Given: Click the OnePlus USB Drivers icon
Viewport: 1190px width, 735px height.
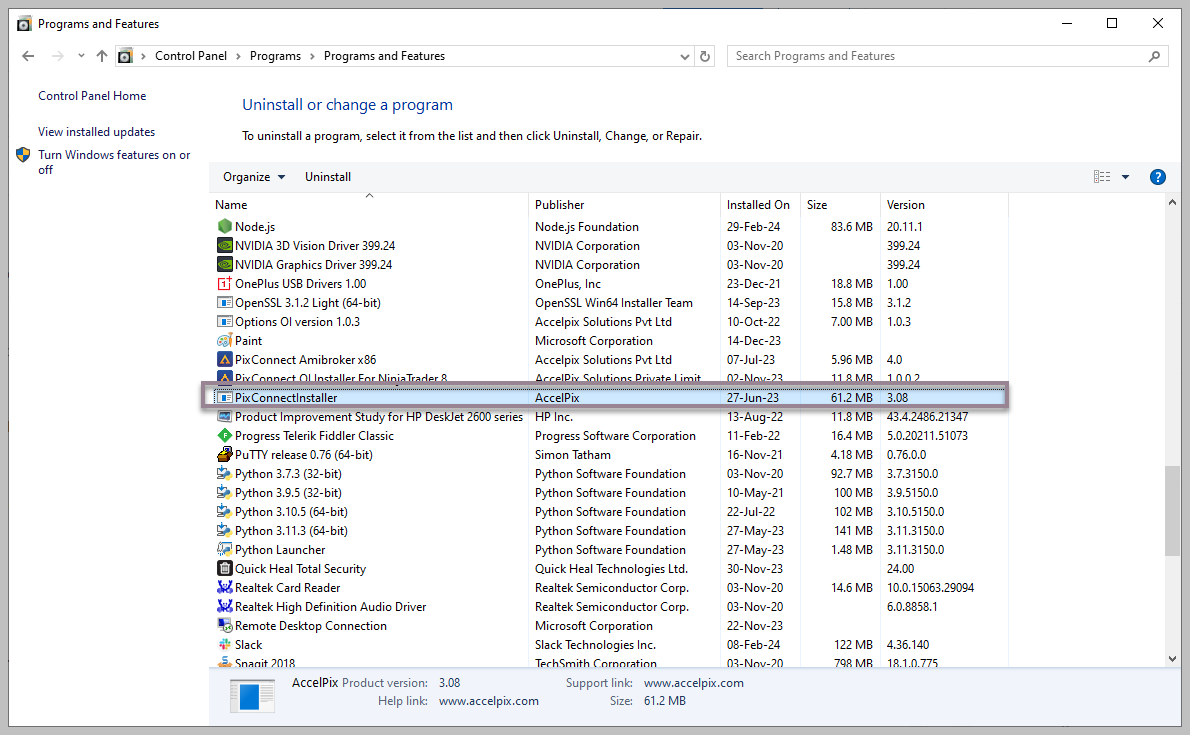Looking at the screenshot, I should [225, 283].
